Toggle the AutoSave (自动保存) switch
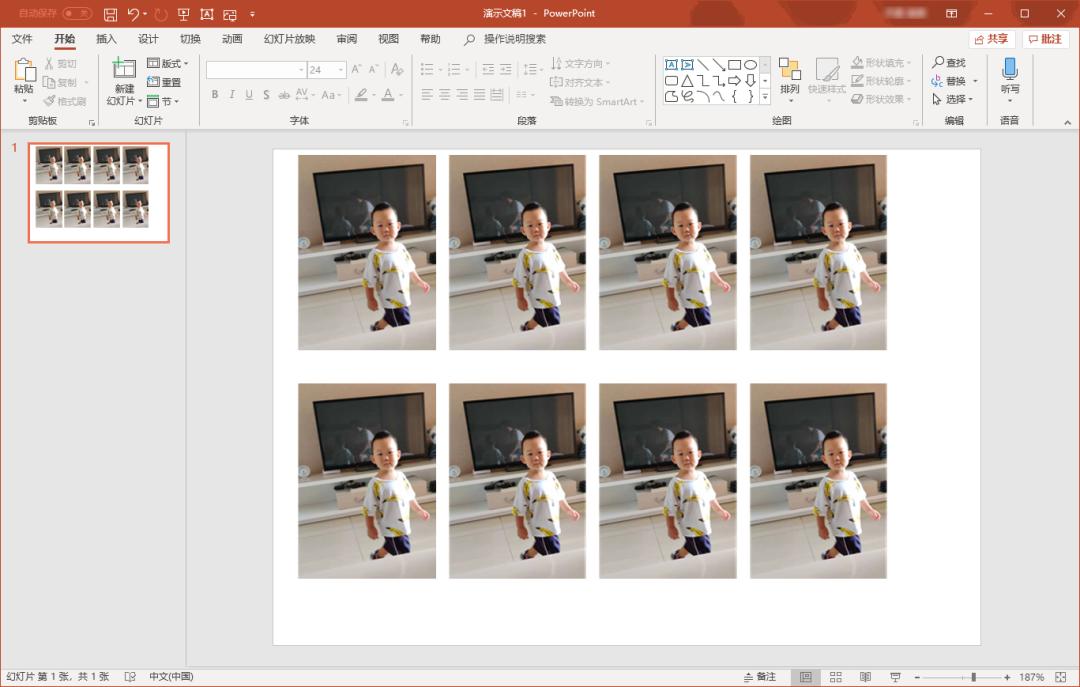 pos(77,14)
